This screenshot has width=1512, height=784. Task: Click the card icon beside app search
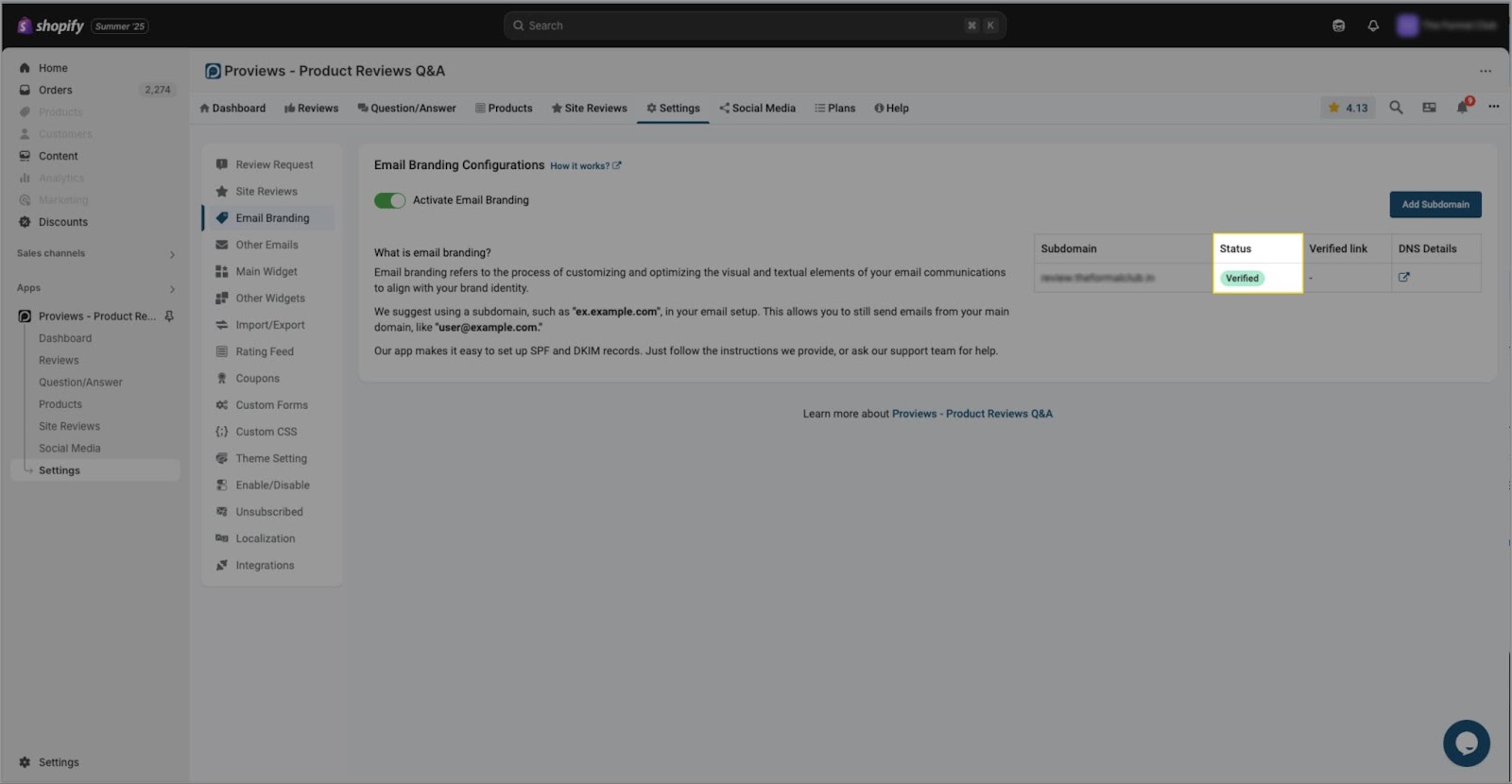[1429, 108]
